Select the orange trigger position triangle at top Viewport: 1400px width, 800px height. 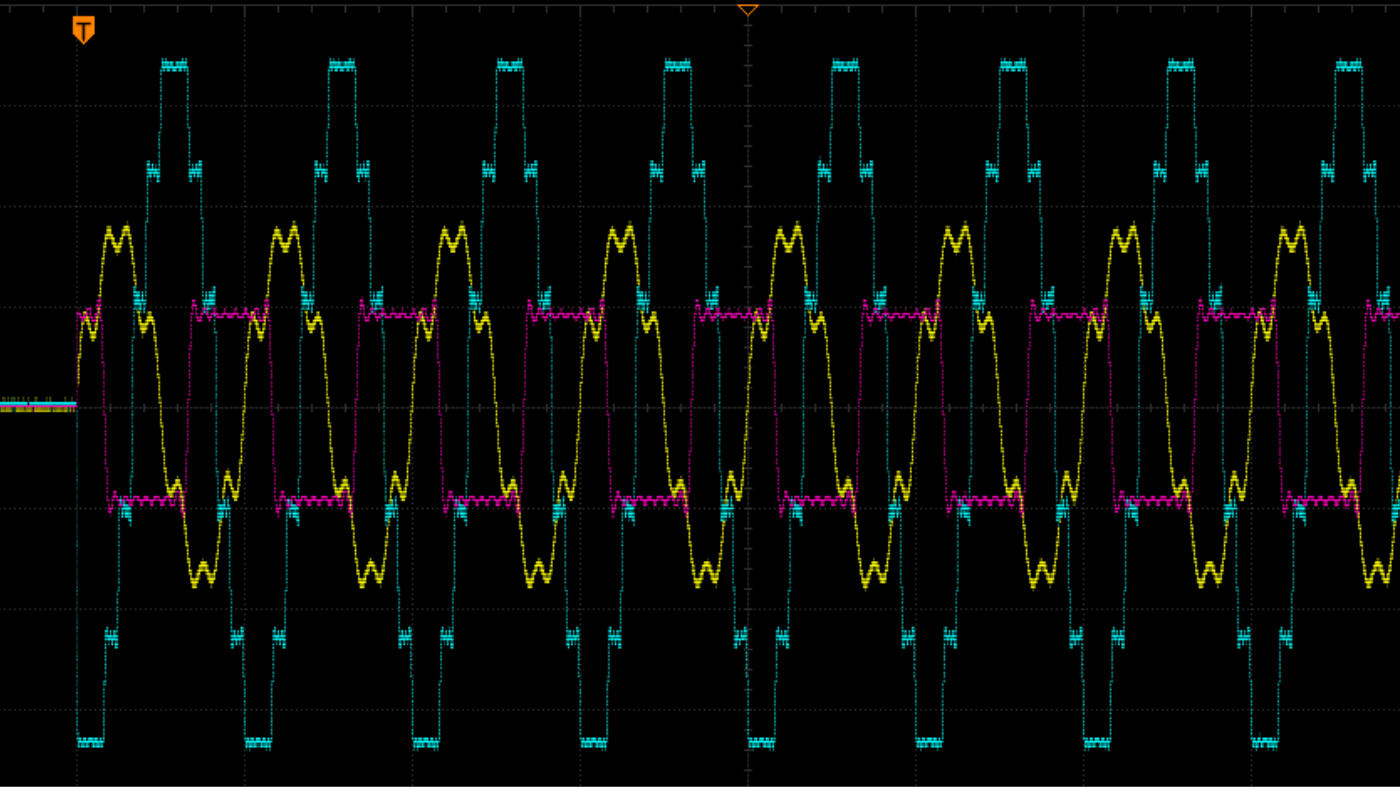[x=747, y=10]
